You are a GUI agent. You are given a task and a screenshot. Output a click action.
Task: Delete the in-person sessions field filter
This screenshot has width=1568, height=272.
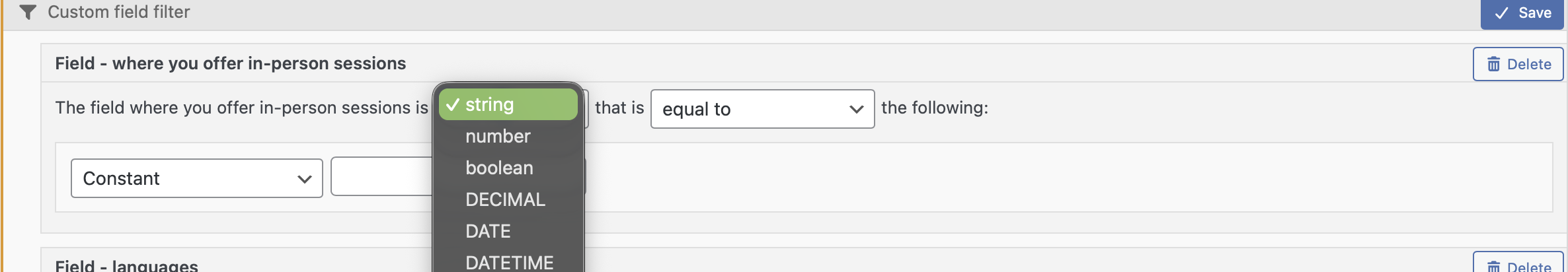pos(1518,64)
